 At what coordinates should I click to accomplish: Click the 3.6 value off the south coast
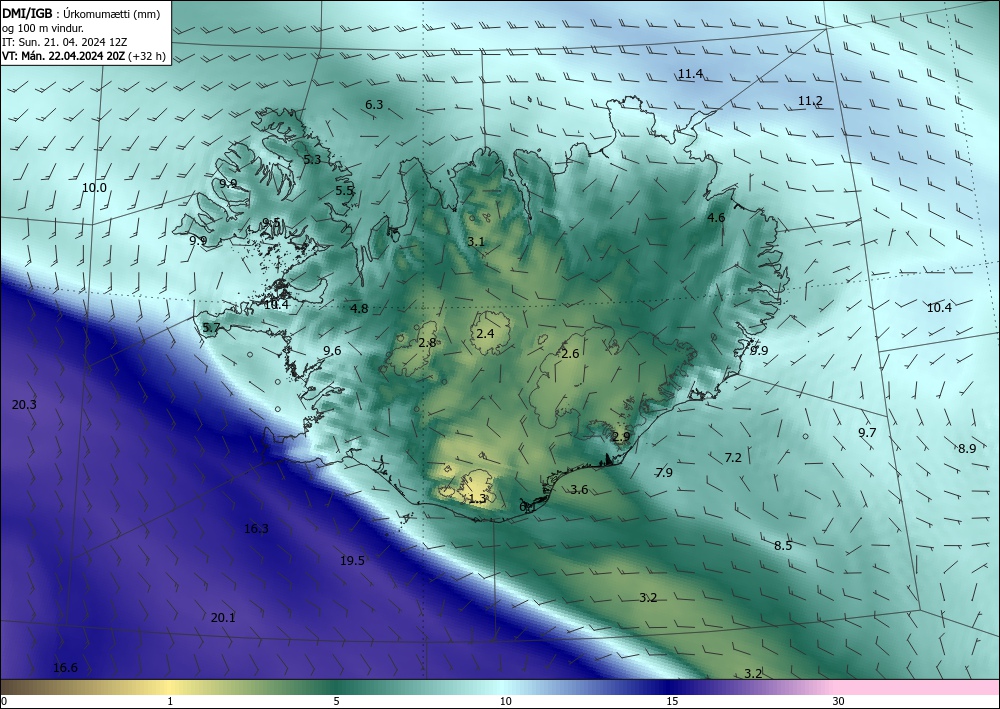579,490
